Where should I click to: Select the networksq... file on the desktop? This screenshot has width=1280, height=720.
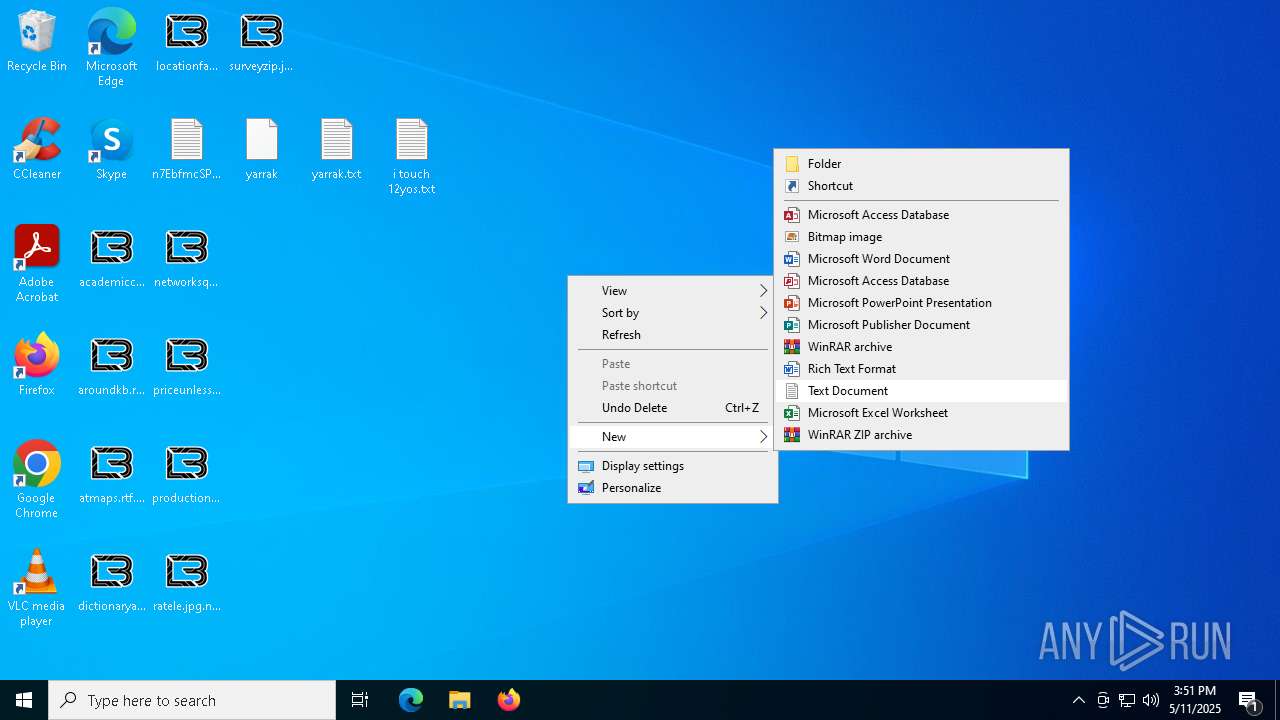pos(186,258)
